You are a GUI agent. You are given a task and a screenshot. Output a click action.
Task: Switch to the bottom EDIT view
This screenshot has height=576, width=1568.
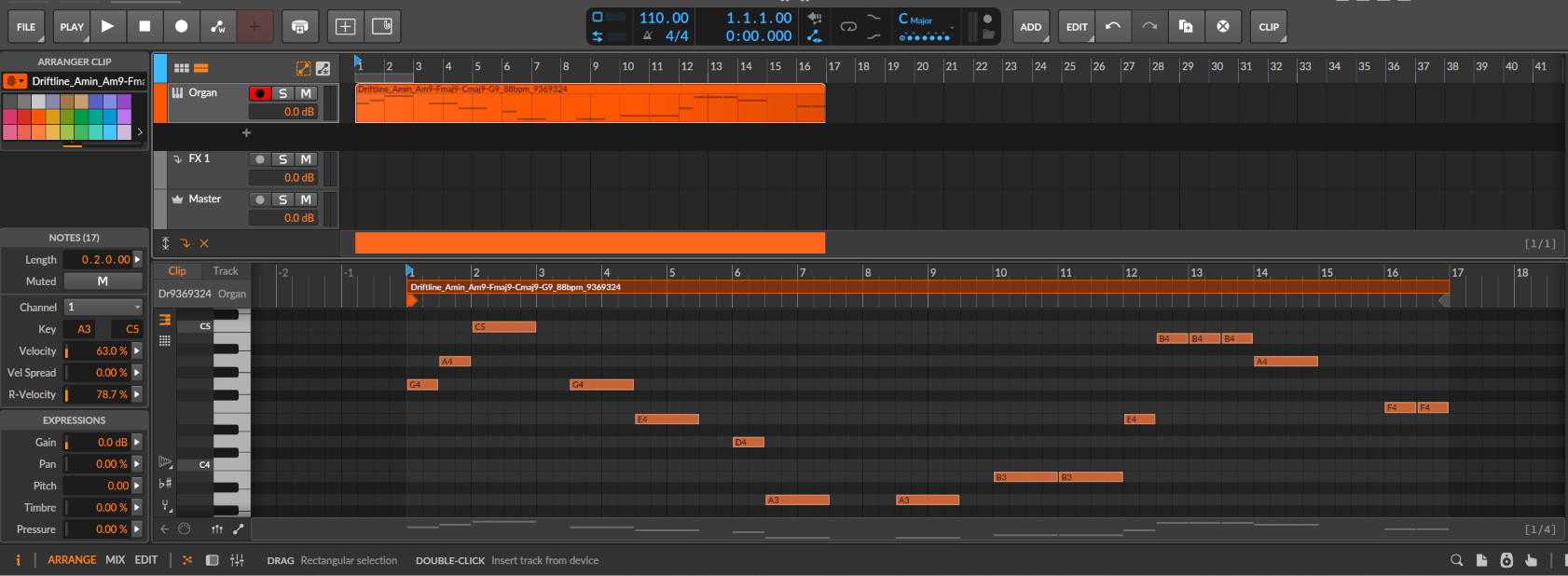(x=146, y=560)
